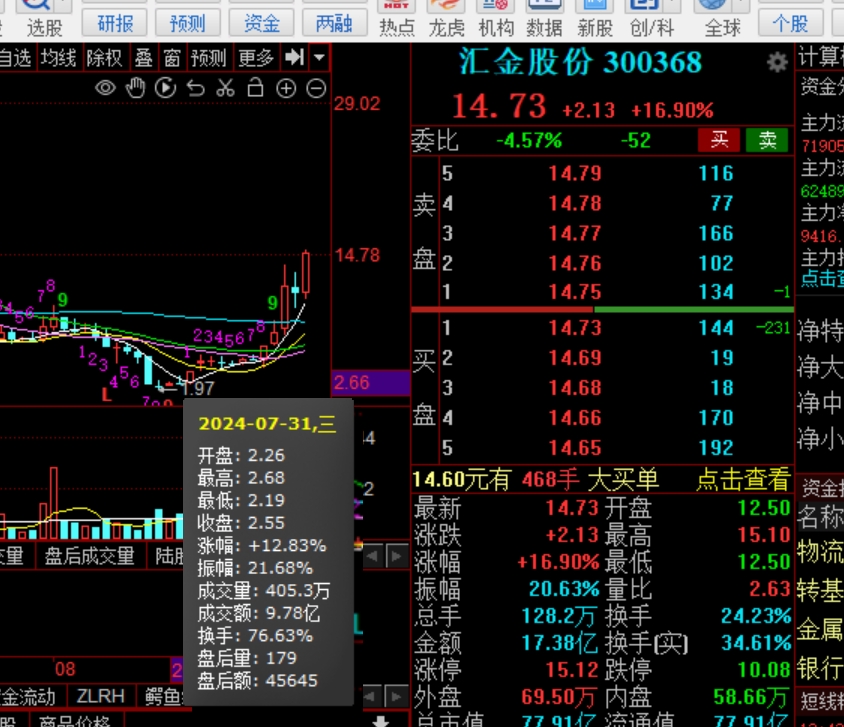Click the red 买 buy button

[719, 140]
